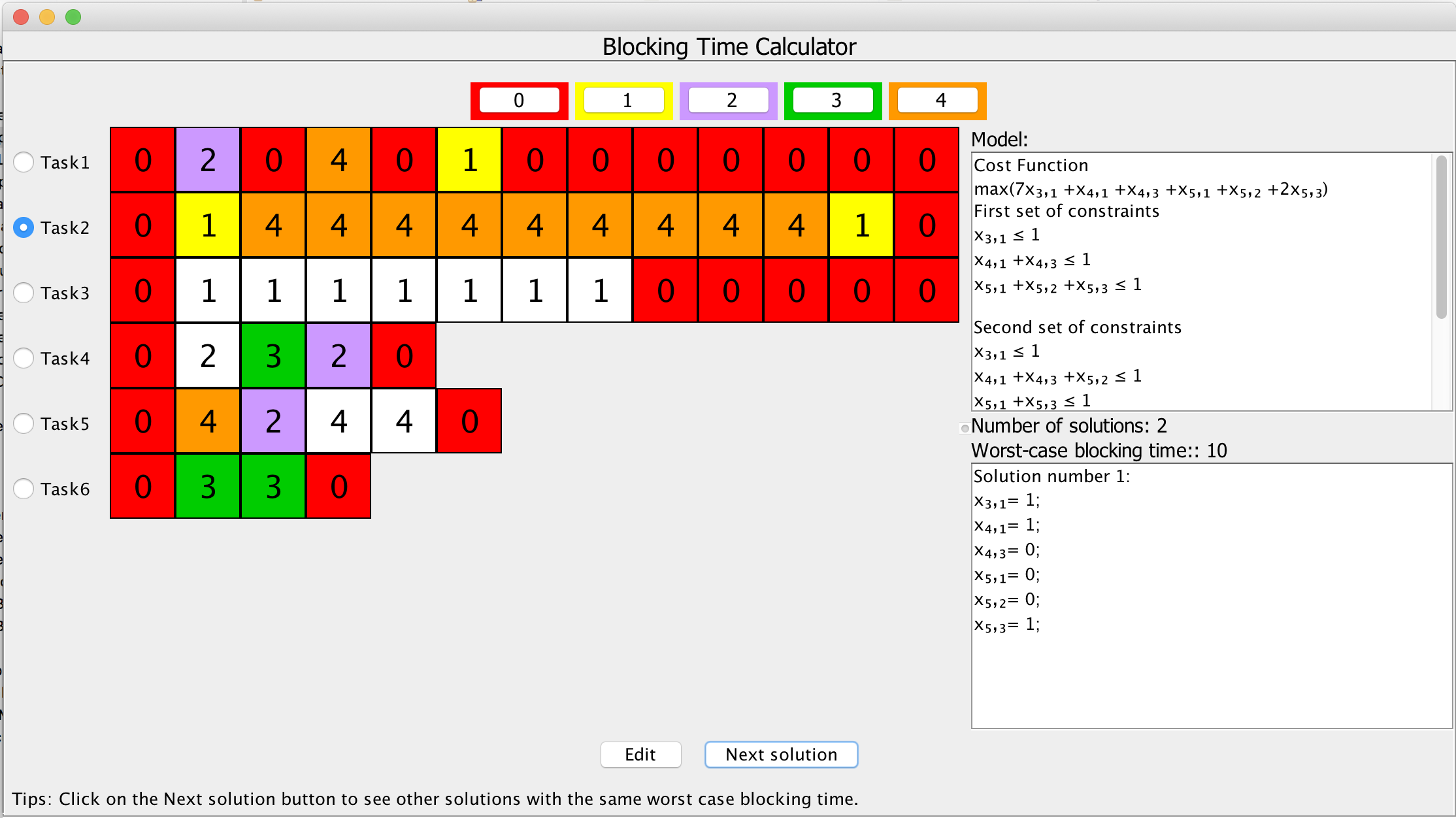Click the green resource 3 legend swatch

(x=833, y=101)
